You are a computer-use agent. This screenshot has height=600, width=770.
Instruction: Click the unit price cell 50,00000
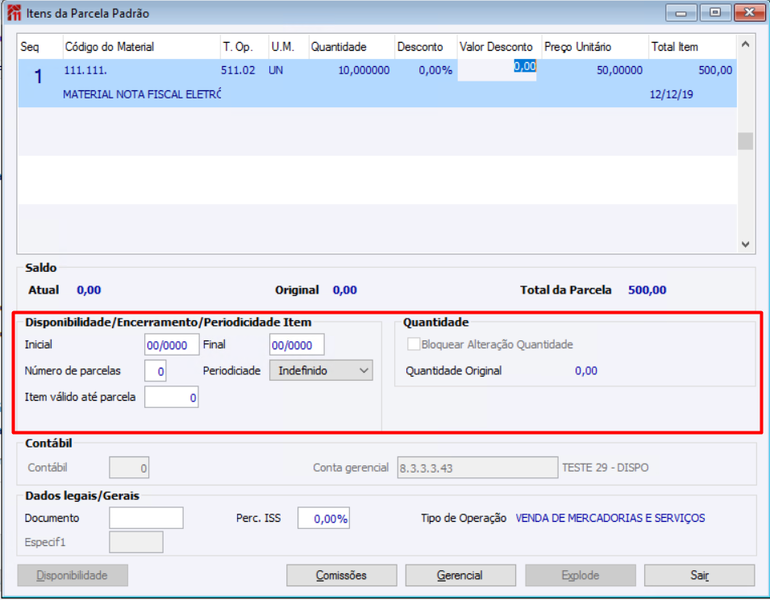(620, 70)
